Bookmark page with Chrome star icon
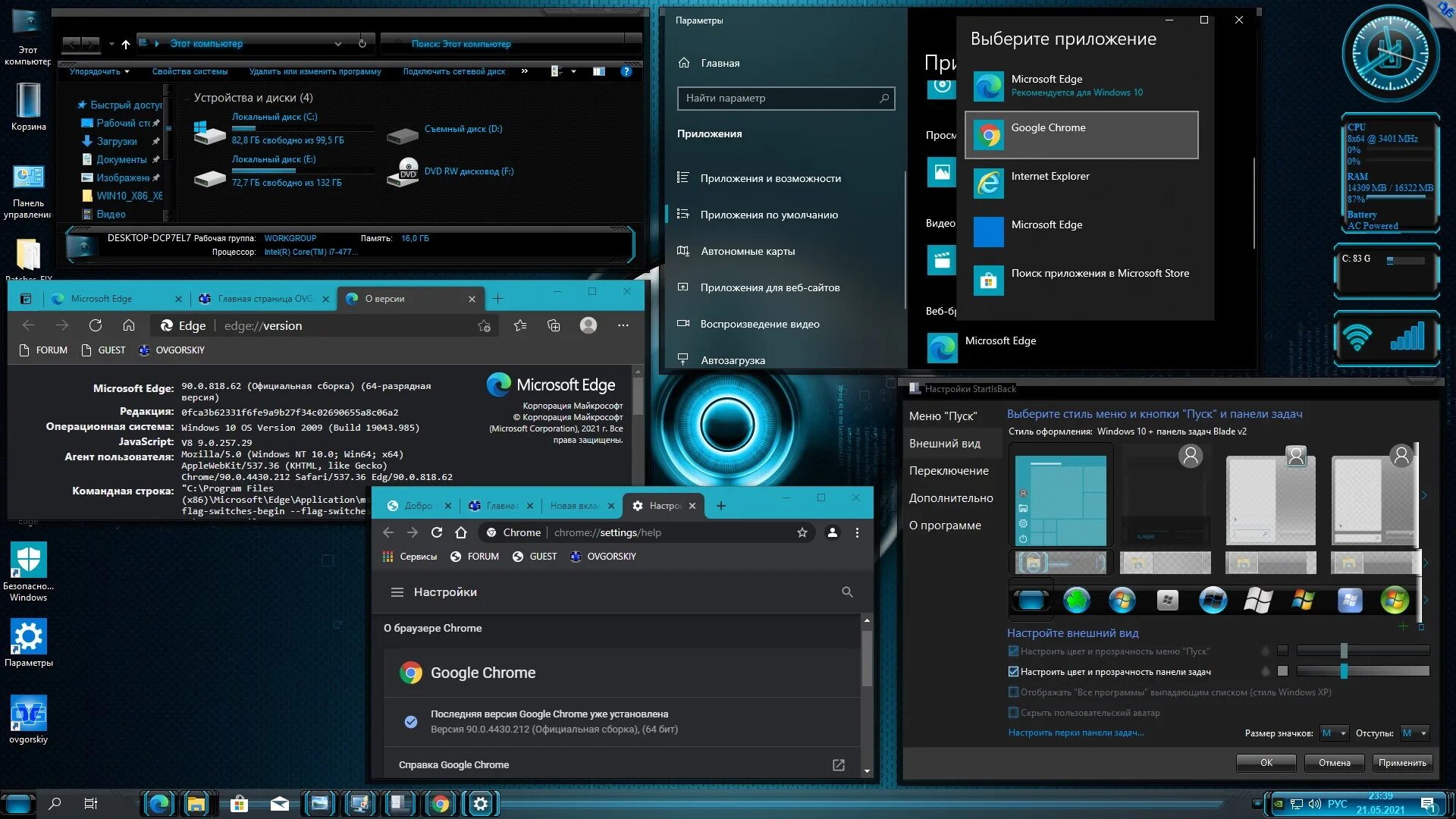The height and width of the screenshot is (819, 1456). point(802,532)
